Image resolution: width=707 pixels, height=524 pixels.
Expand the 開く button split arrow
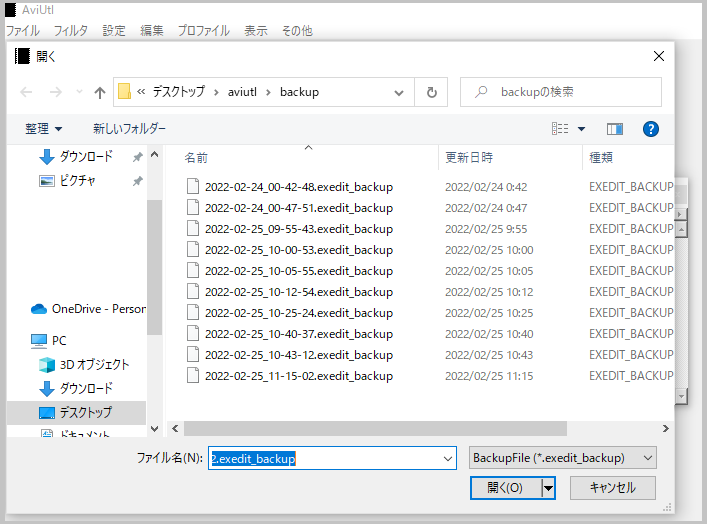548,488
